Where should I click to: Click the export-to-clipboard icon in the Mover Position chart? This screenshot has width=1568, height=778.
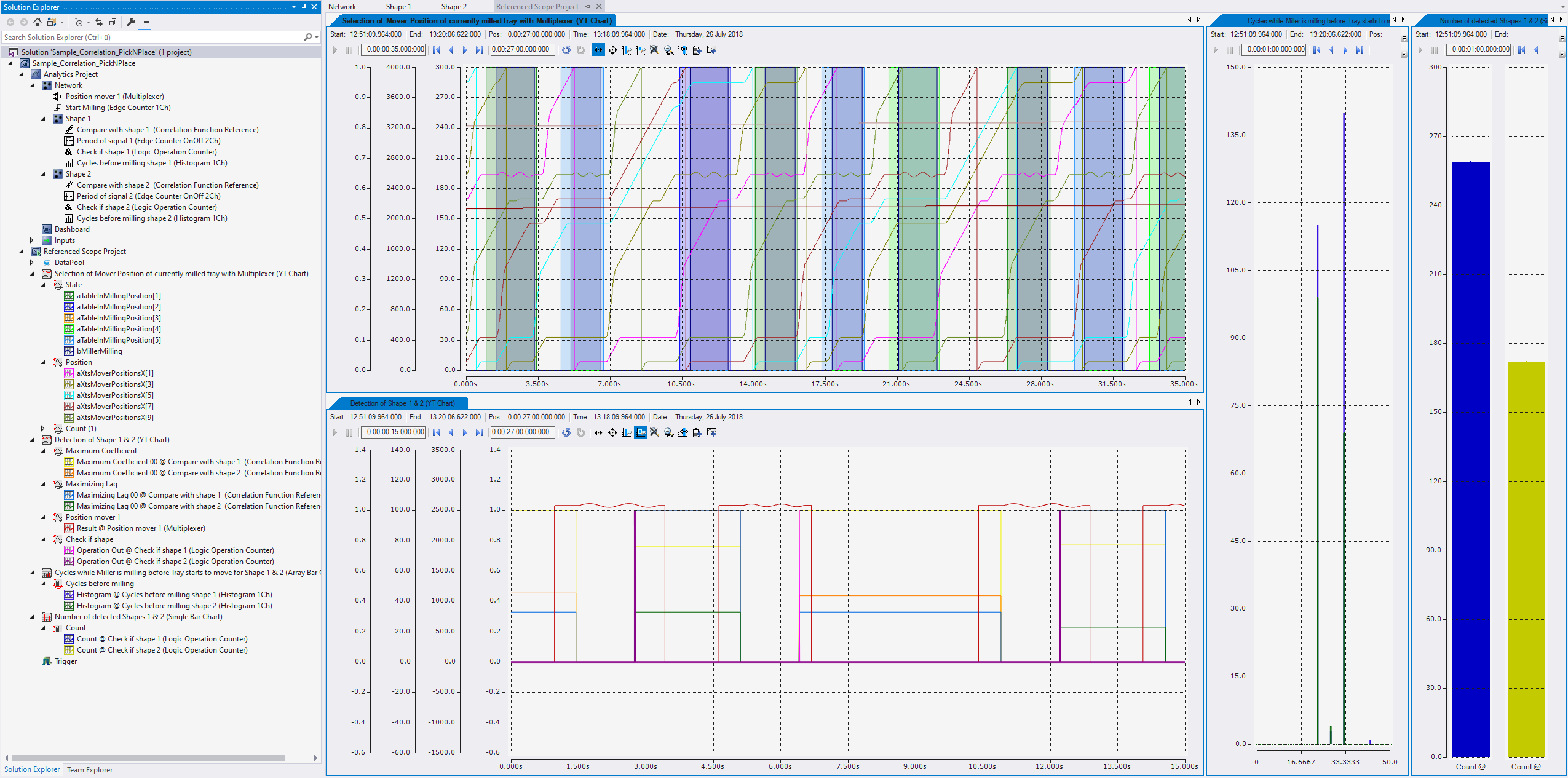tap(697, 50)
